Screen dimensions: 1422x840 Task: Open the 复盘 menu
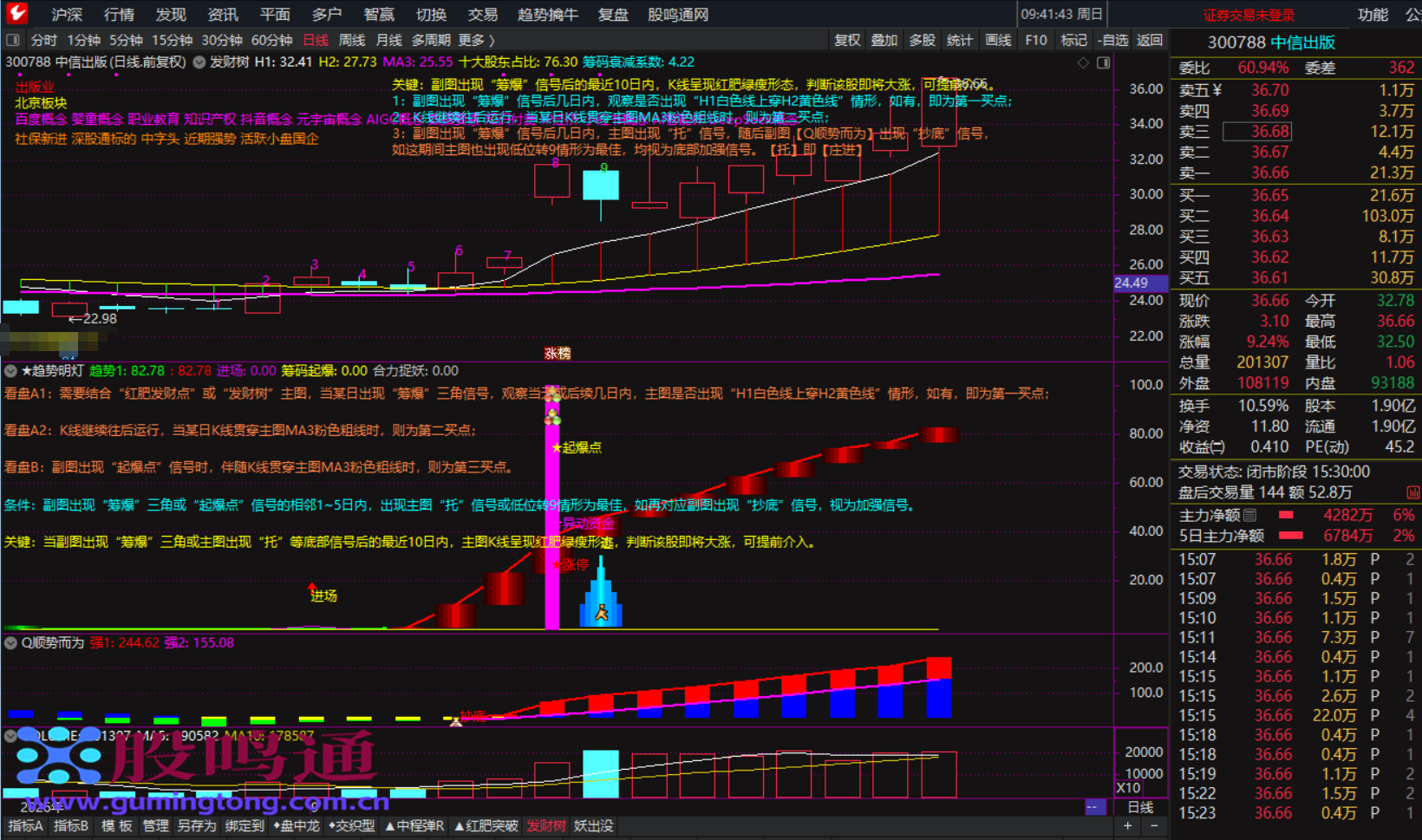(x=613, y=14)
